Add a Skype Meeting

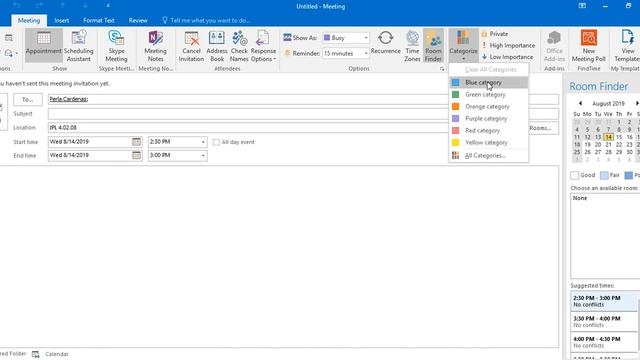(x=116, y=46)
